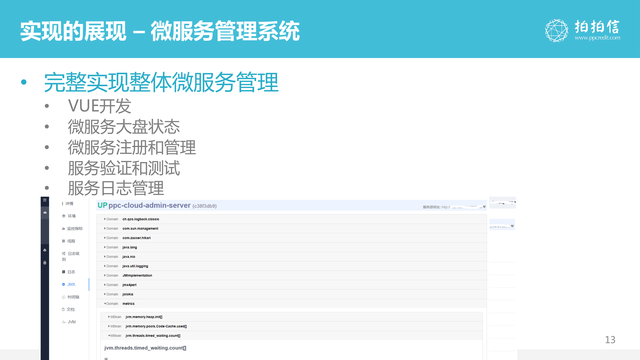Viewport: 640px width, 360px height.
Task: Click the bullet text 服务验证和测试
Action: (124, 168)
